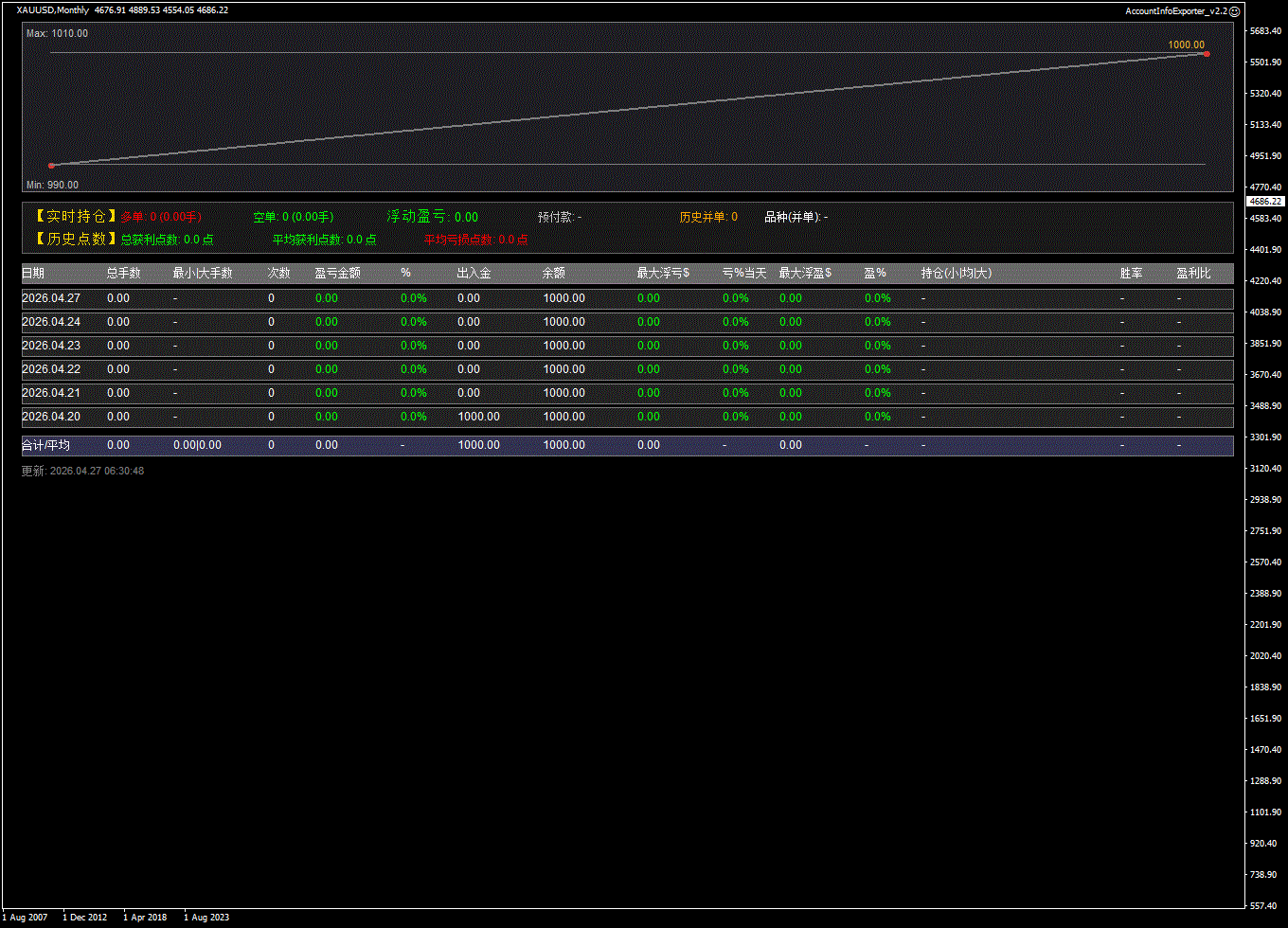Screen dimensions: 1288x928
Task: Click the red start point of equity curve
Action: 51,166
